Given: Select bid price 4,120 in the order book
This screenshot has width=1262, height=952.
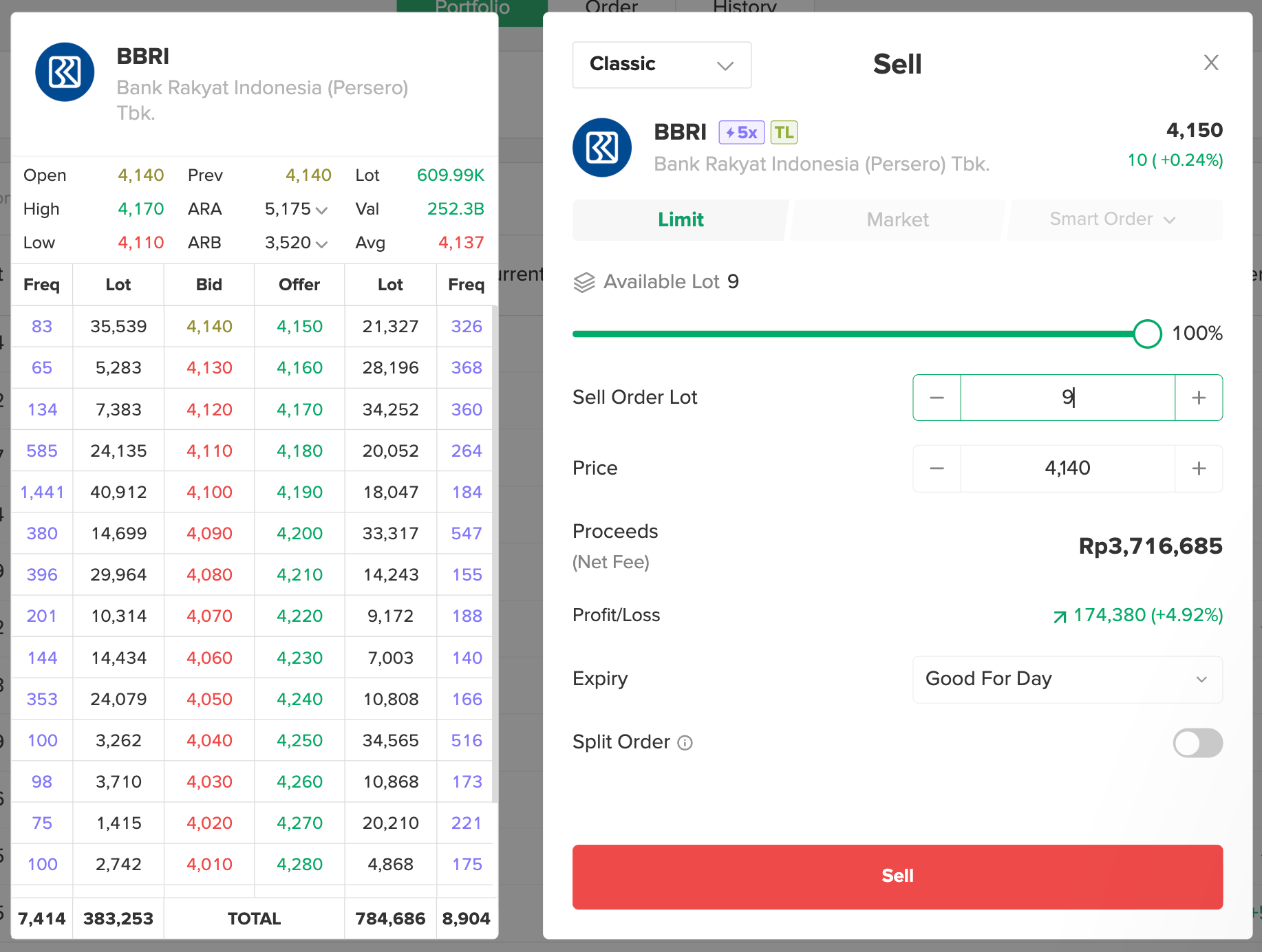Looking at the screenshot, I should (209, 410).
